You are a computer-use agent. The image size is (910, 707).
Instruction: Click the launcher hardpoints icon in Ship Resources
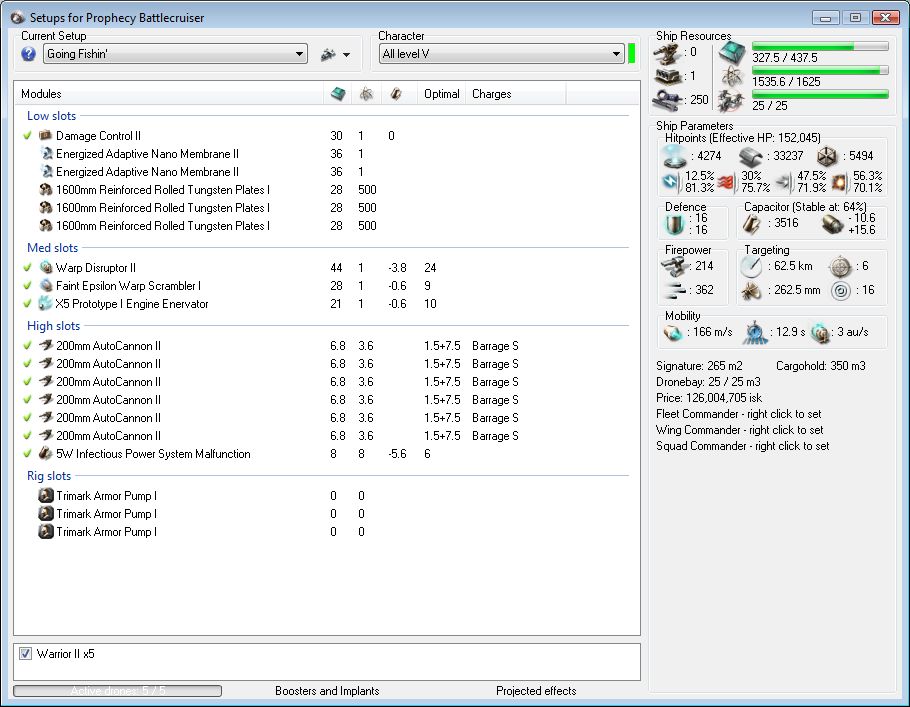click(x=667, y=76)
